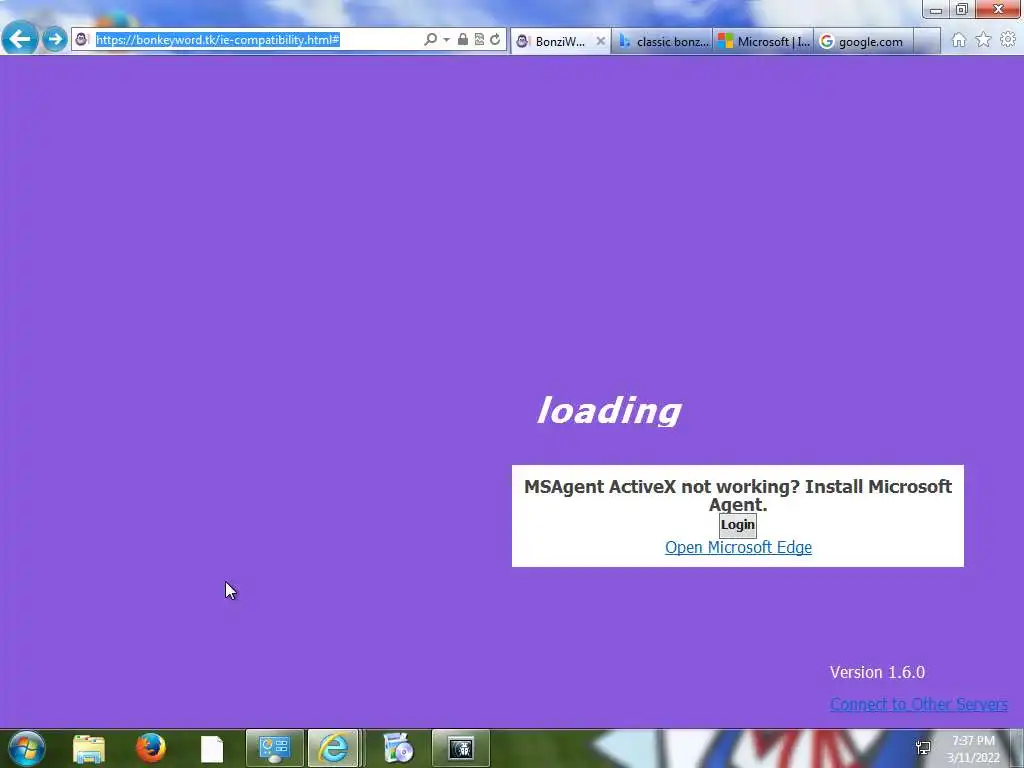Screen dimensions: 1024x768
Task: Restore the window with the restore button
Action: coord(962,9)
